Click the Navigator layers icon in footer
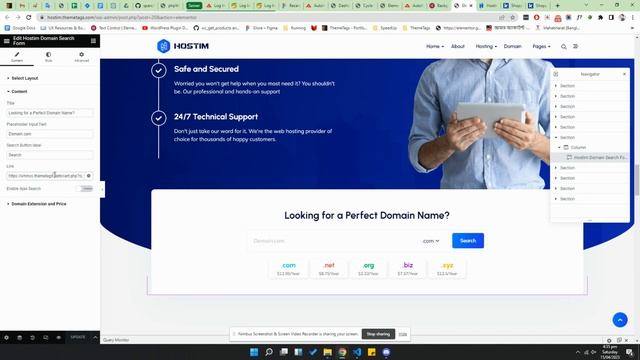The image size is (640, 360). 19,338
